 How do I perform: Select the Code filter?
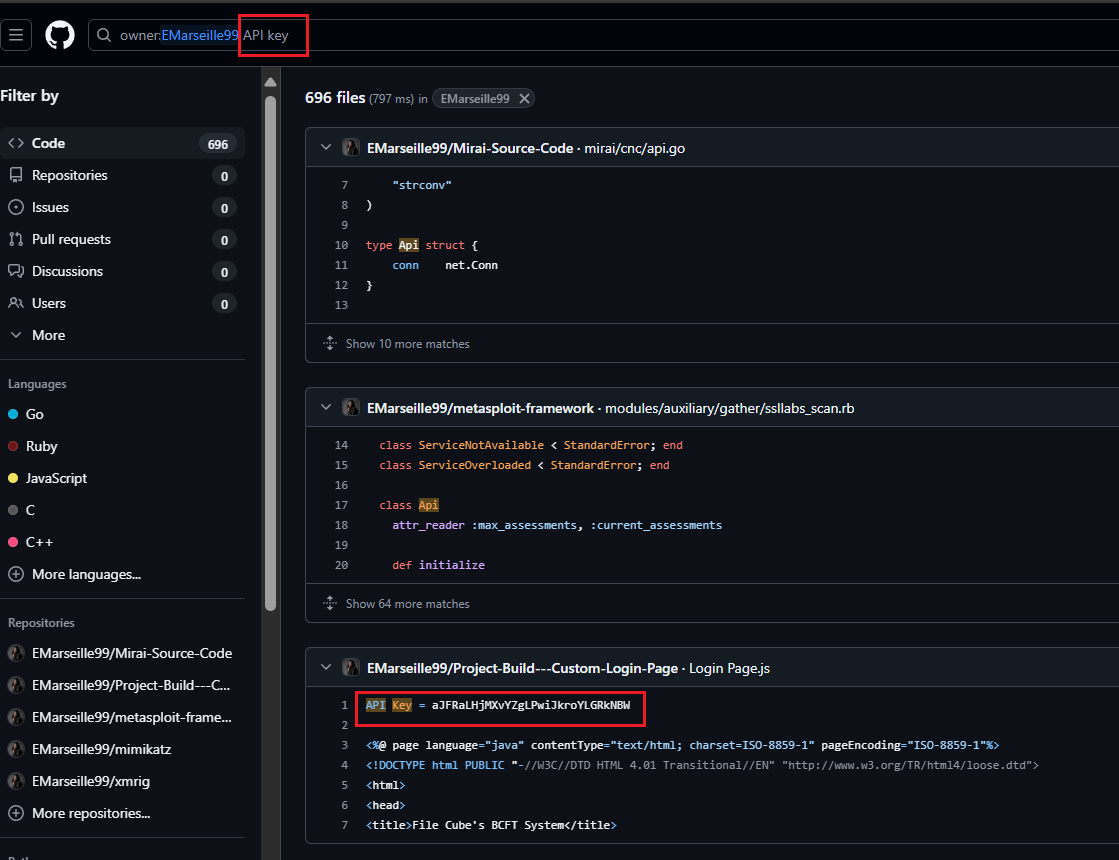point(122,143)
